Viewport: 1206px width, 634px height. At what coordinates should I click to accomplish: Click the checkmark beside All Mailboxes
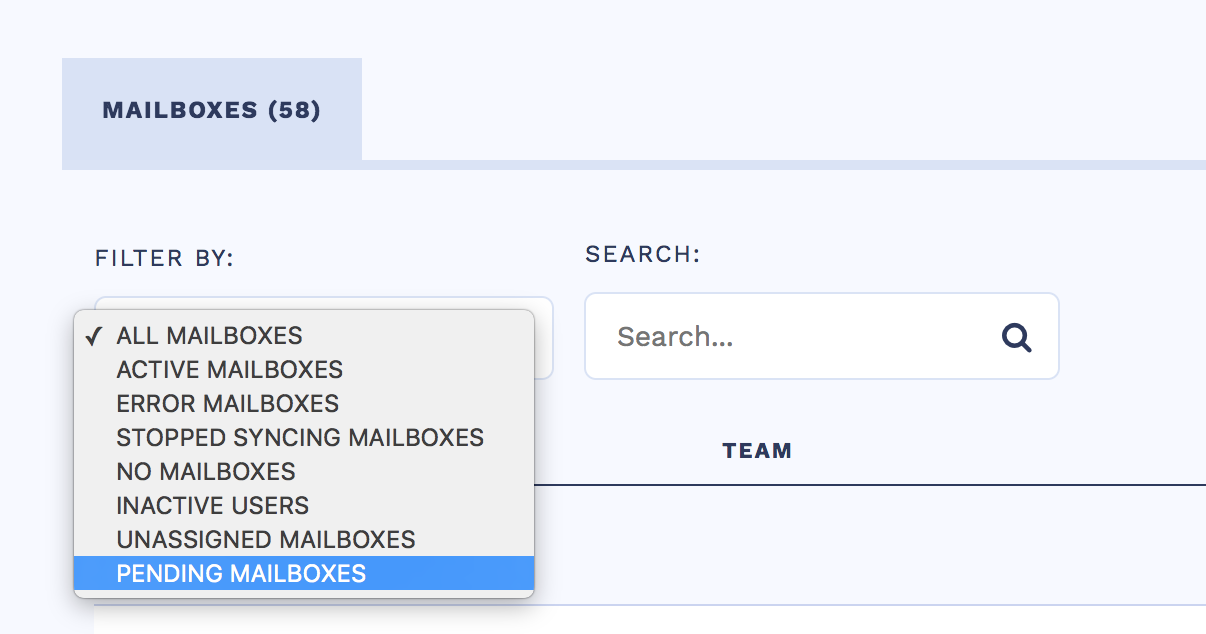click(95, 337)
